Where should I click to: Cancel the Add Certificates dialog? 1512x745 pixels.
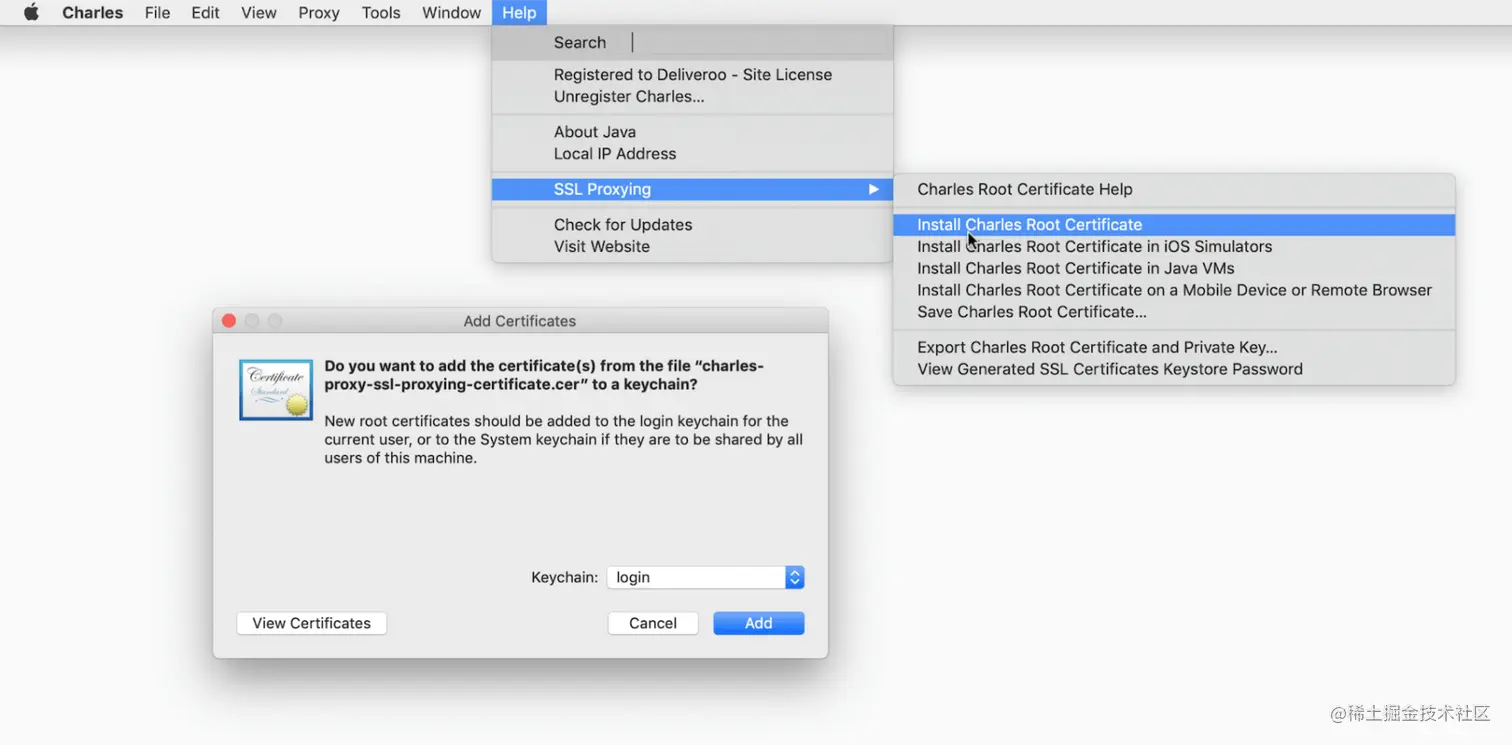point(653,623)
